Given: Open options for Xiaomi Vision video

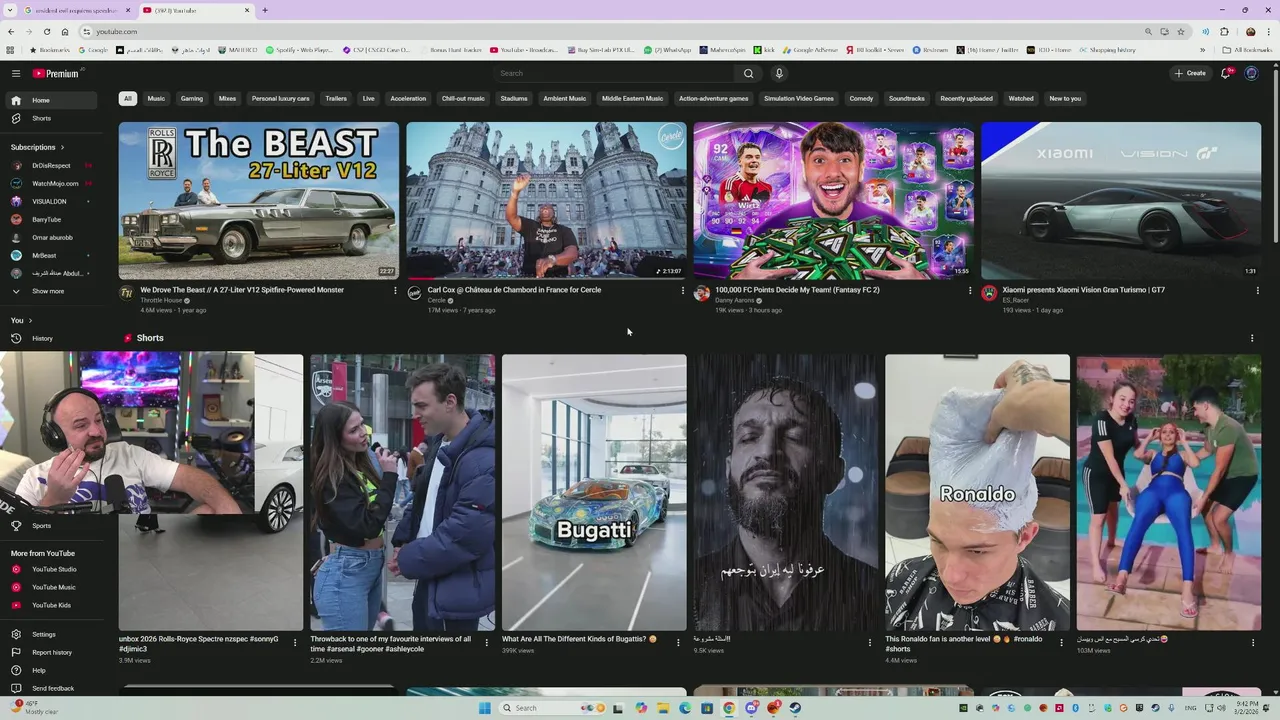Looking at the screenshot, I should click(x=1258, y=290).
